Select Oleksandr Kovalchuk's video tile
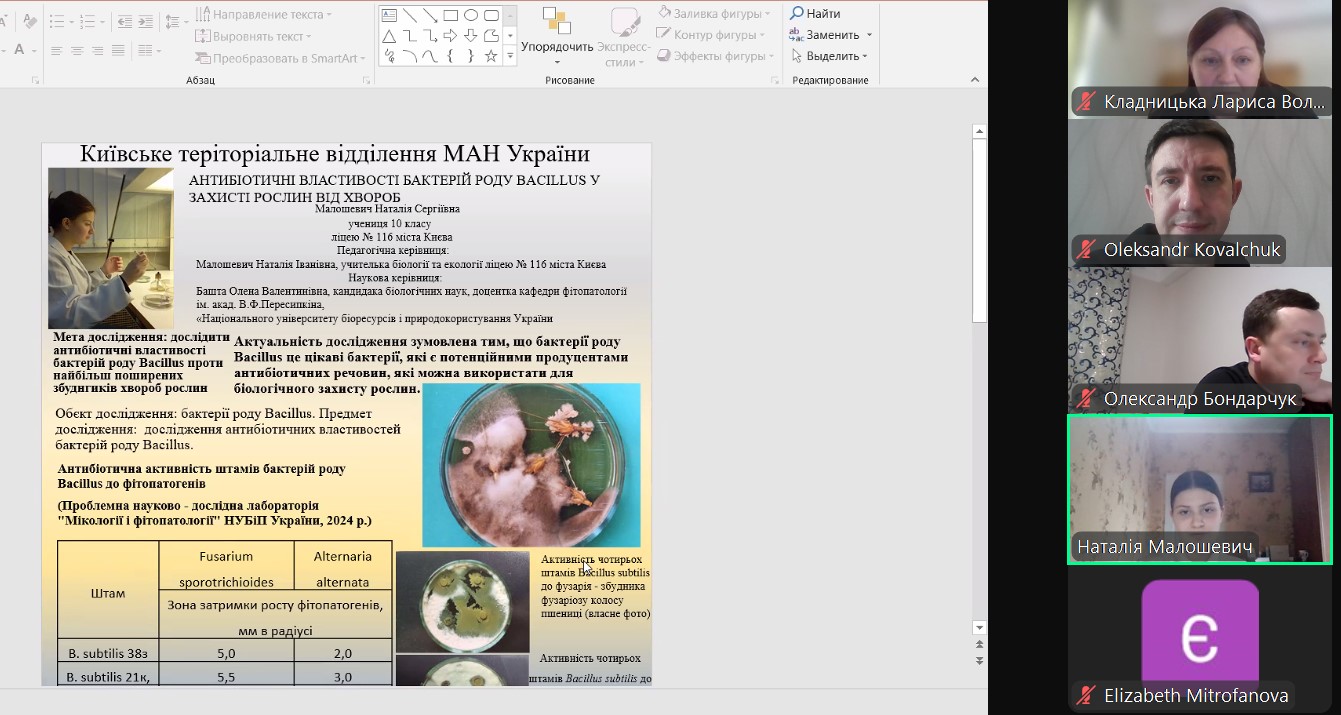 point(1200,191)
